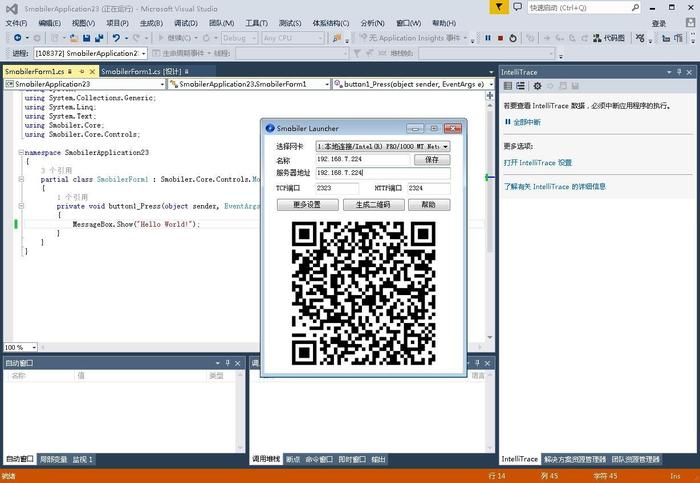
Task: Select the 解决方案资源管理器 tab
Action: tap(575, 459)
